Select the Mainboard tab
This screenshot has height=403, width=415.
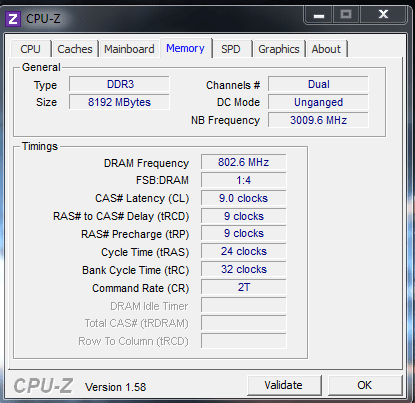[x=129, y=49]
